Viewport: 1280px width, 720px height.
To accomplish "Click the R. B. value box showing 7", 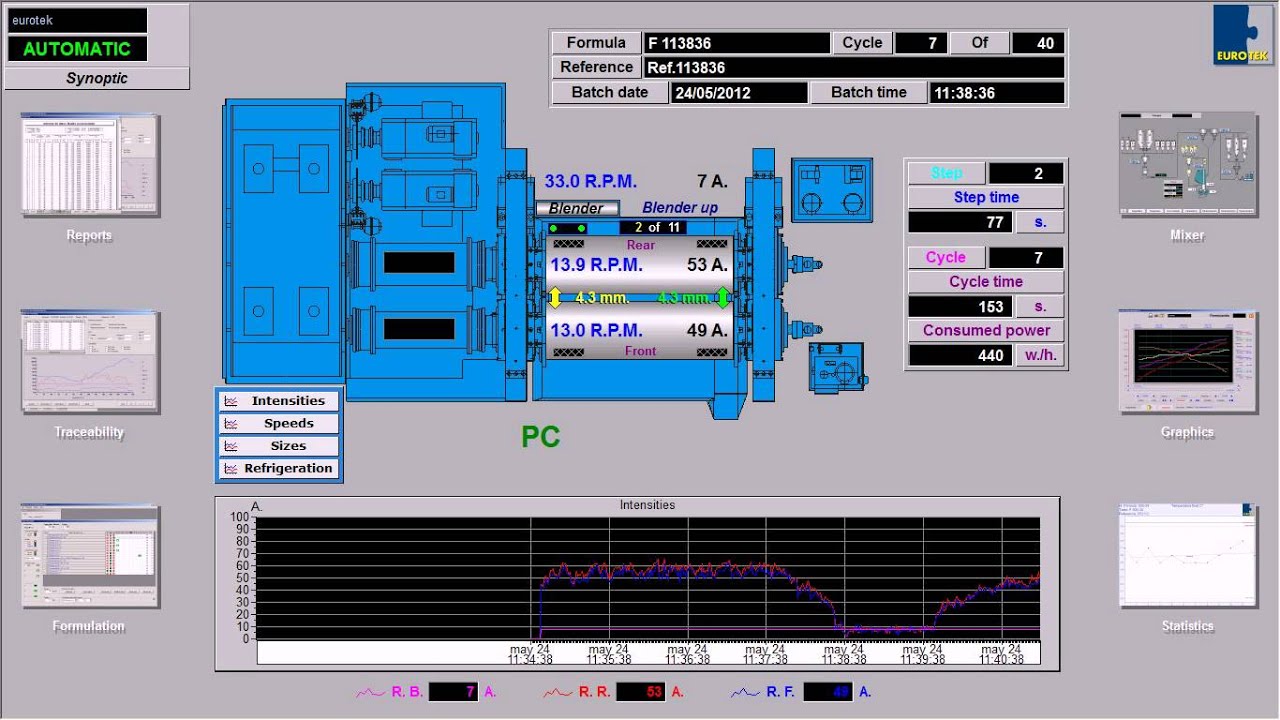I will tap(453, 692).
